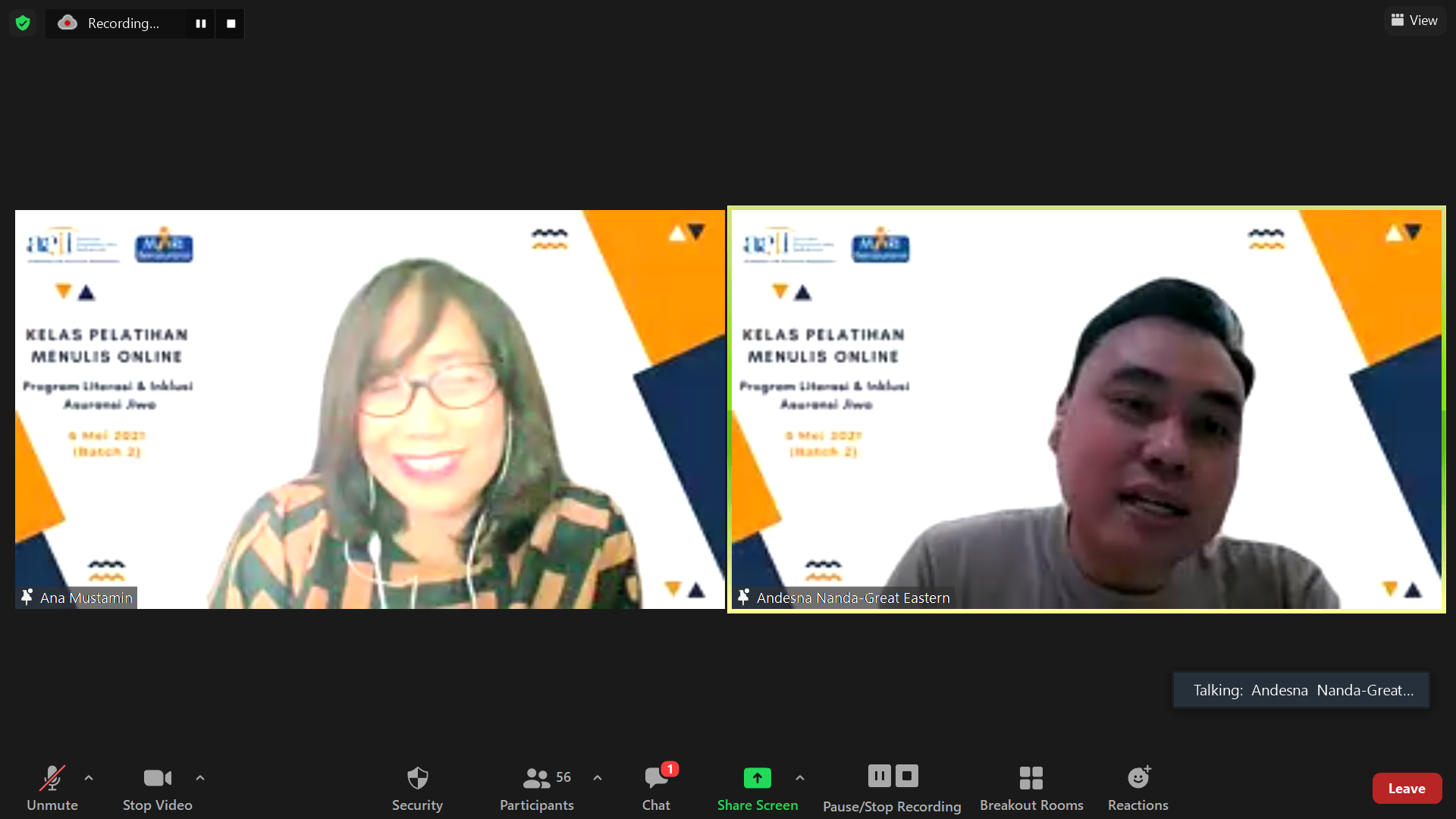Viewport: 1456px width, 819px height.
Task: Click the Andesna Nanda-Great Eastern name label
Action: click(x=853, y=598)
